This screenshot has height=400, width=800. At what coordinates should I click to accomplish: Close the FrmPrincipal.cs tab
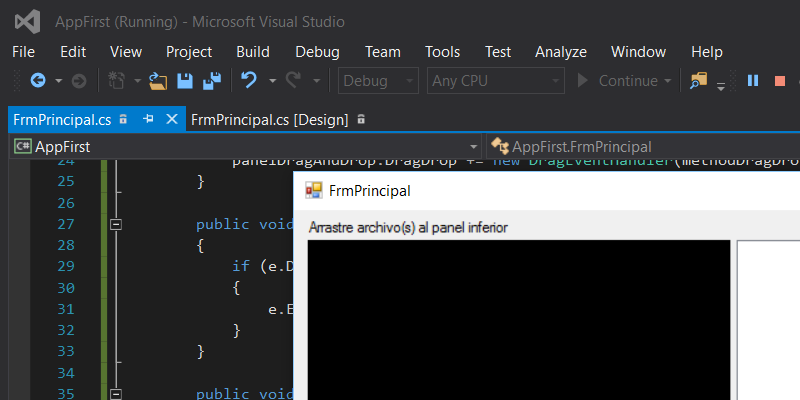click(x=171, y=119)
